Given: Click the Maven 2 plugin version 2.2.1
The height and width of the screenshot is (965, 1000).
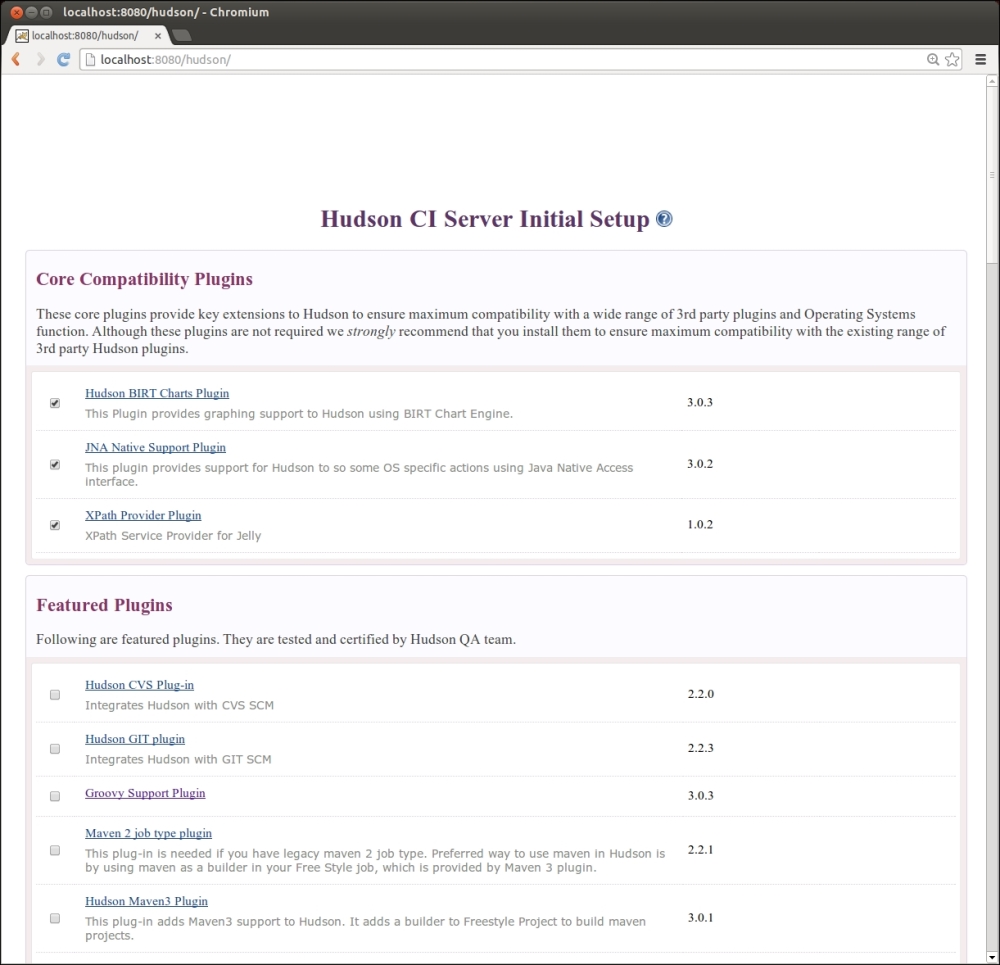Looking at the screenshot, I should [x=700, y=850].
